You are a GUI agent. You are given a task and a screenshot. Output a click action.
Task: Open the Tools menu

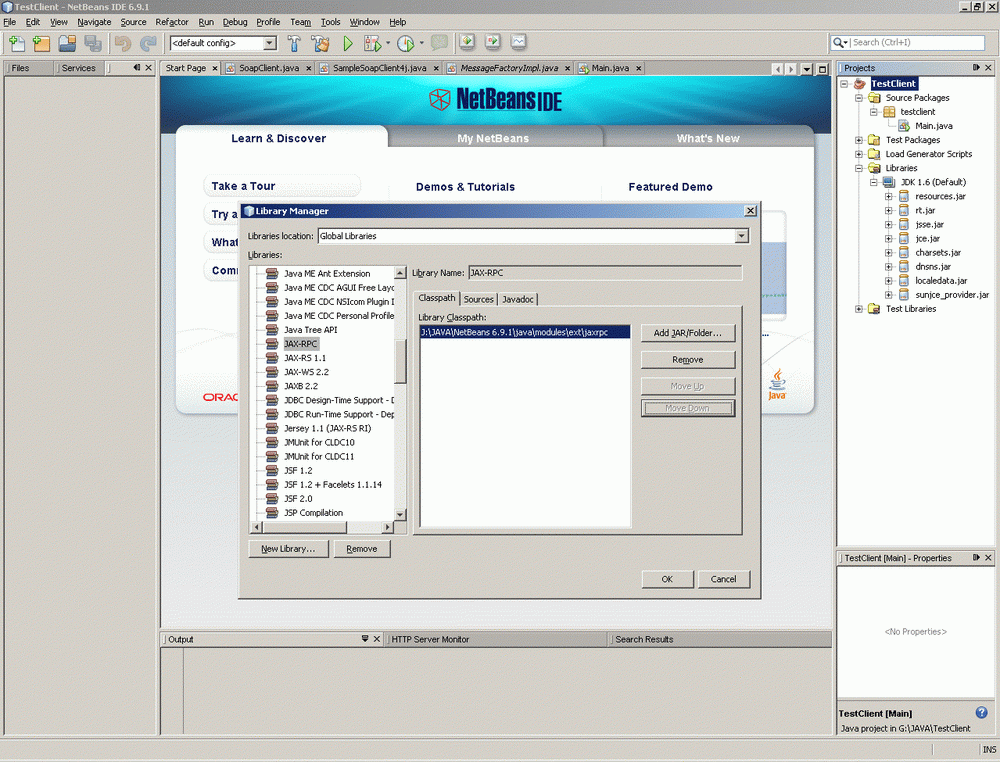click(330, 22)
